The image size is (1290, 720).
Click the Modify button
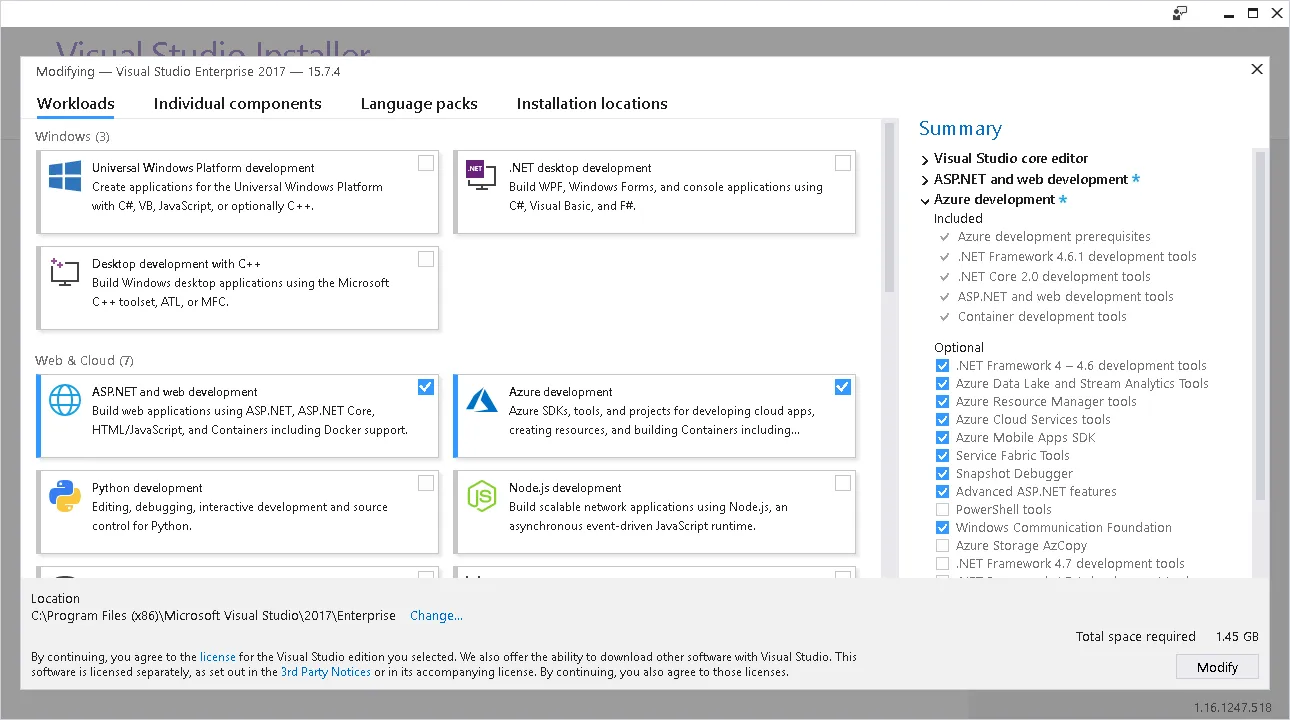1217,667
